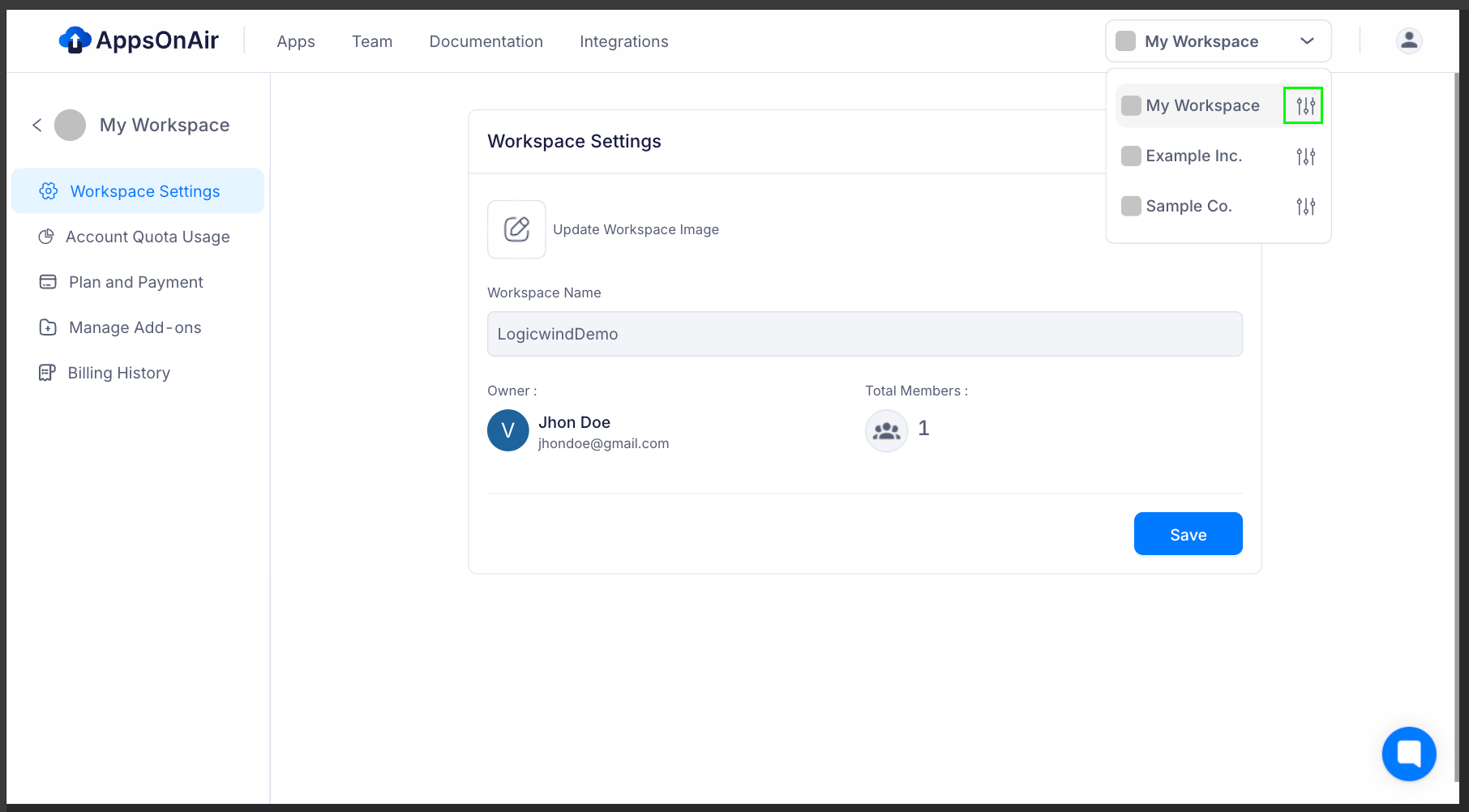Image resolution: width=1469 pixels, height=812 pixels.
Task: View Billing History in sidebar
Action: (x=118, y=373)
